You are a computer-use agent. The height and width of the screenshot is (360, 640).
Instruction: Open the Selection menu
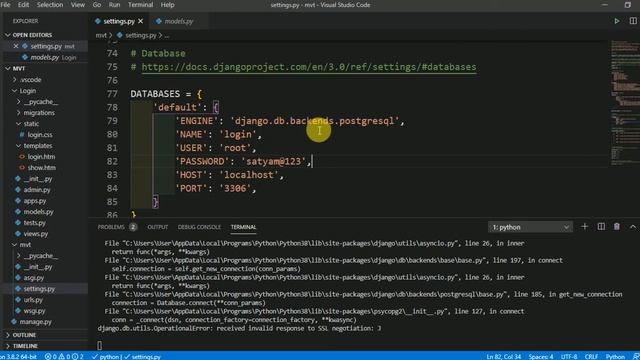[50, 5]
